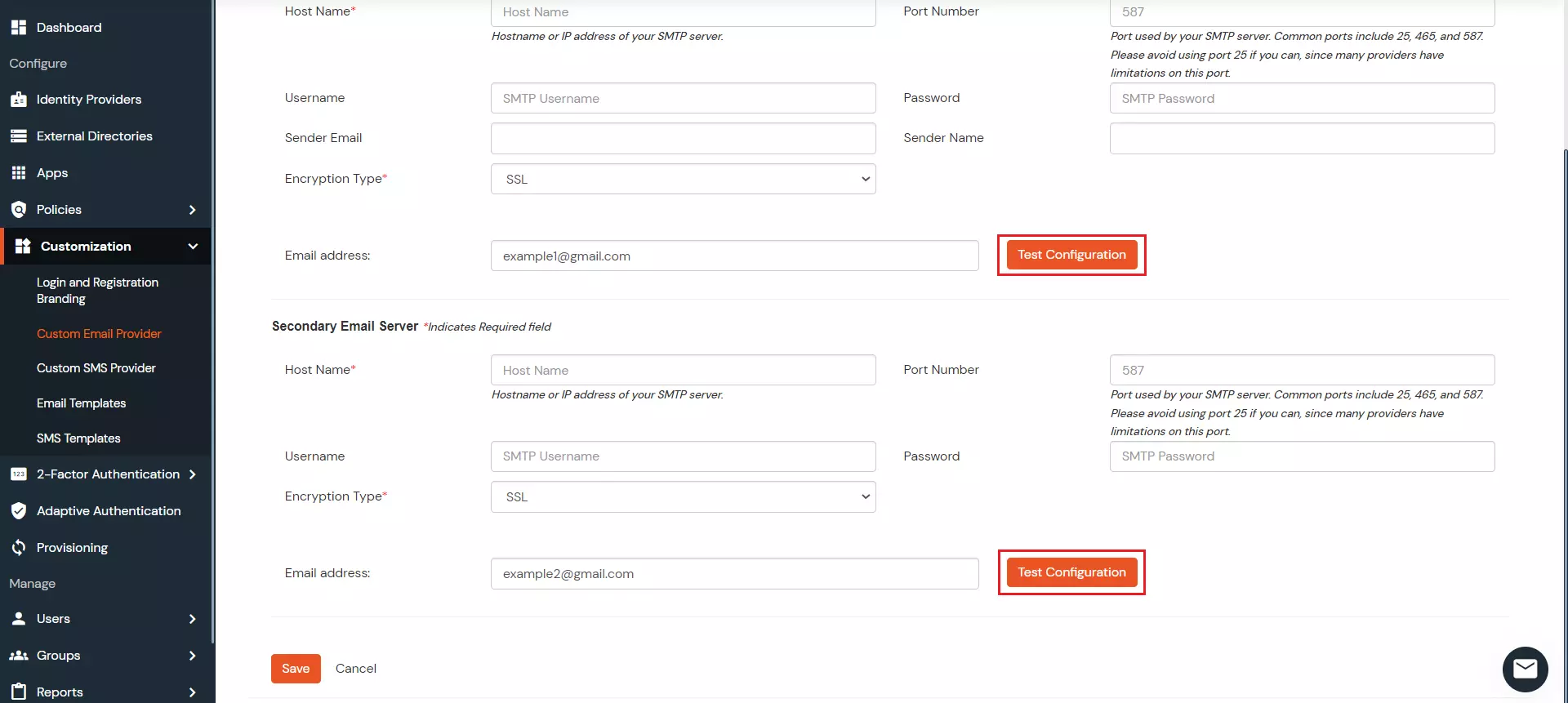Open the Dashboard via its grid icon

18,27
